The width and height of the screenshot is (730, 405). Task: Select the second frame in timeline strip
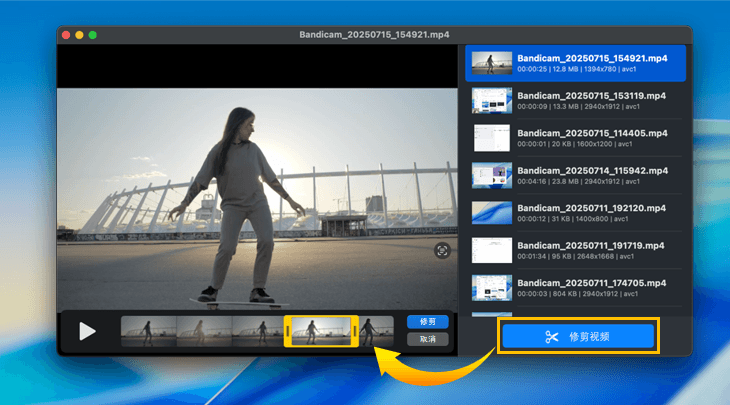pos(204,331)
